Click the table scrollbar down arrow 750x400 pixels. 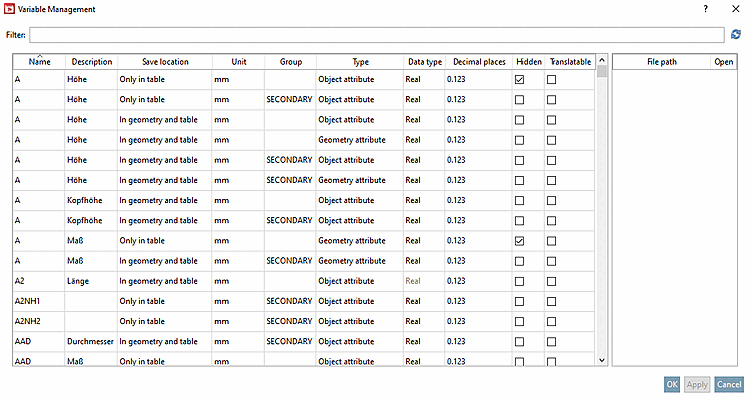(602, 360)
